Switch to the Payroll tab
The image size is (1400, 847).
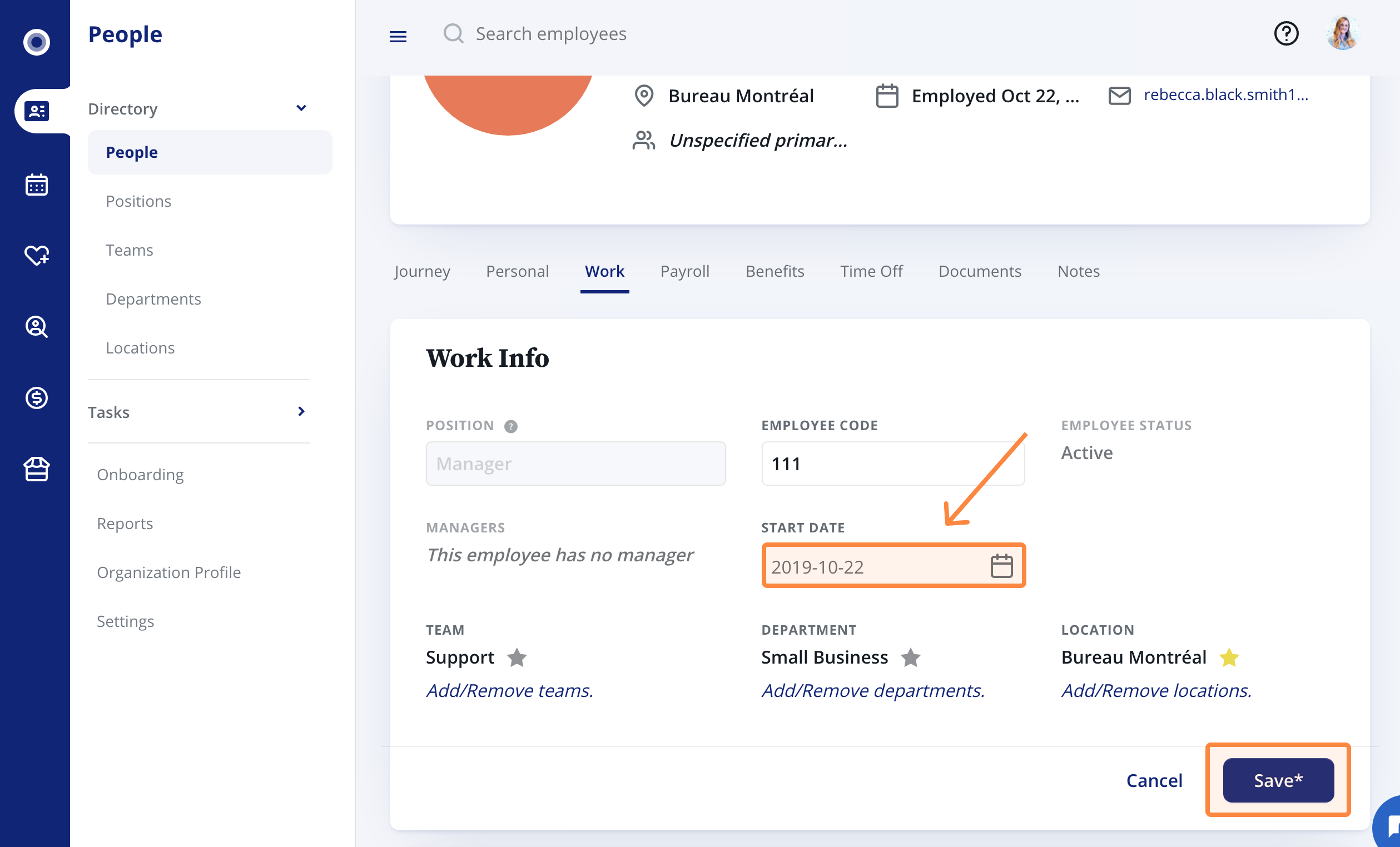pos(684,271)
